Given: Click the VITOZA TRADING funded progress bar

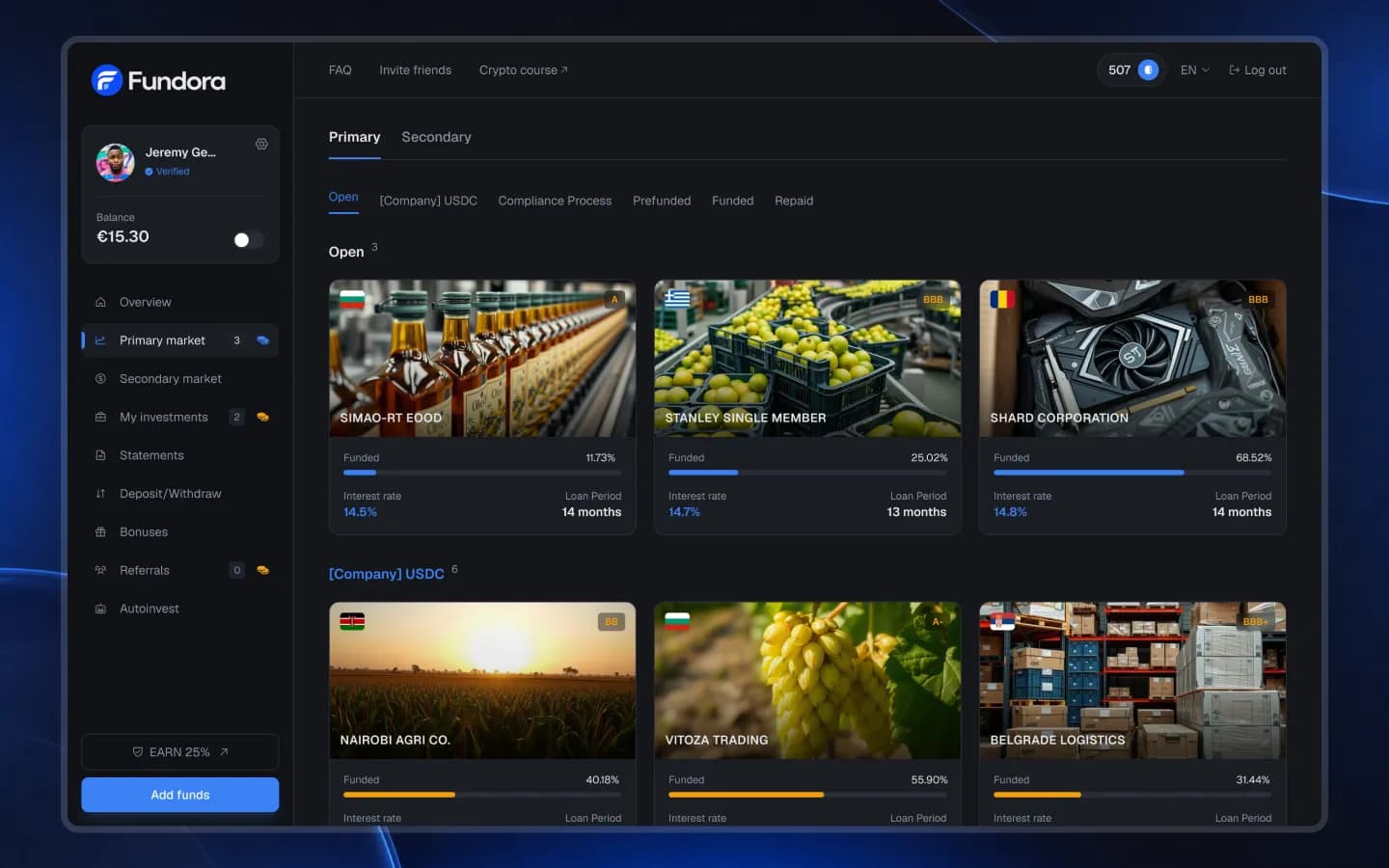Looking at the screenshot, I should click(x=807, y=795).
